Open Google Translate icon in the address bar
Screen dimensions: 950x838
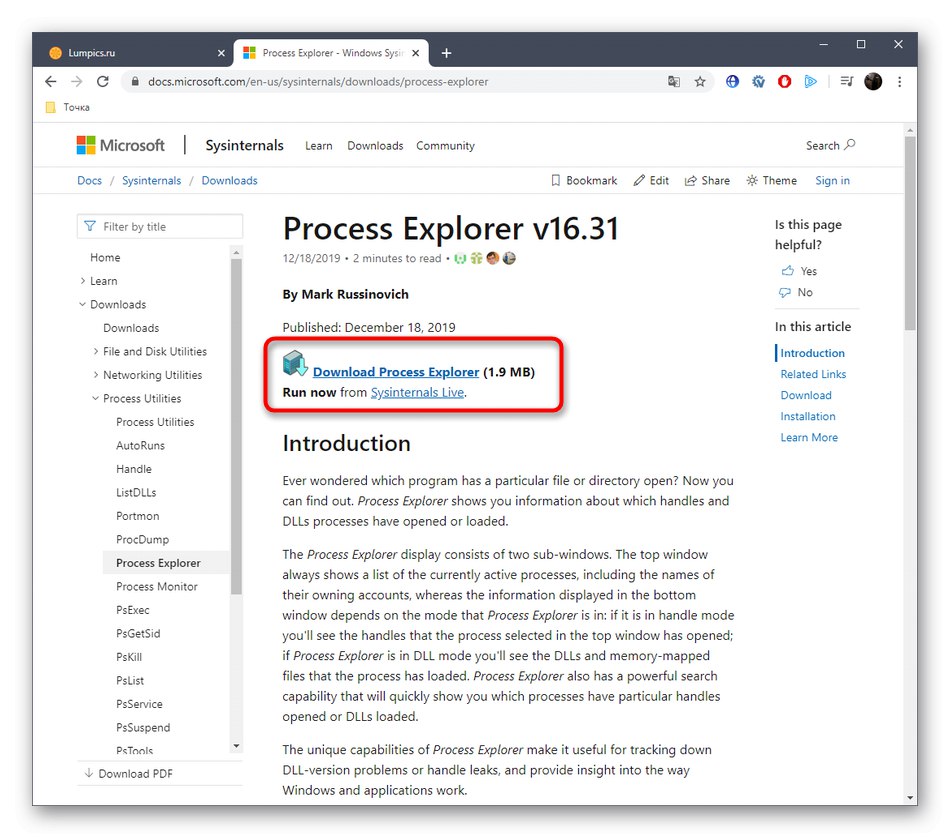pyautogui.click(x=674, y=82)
